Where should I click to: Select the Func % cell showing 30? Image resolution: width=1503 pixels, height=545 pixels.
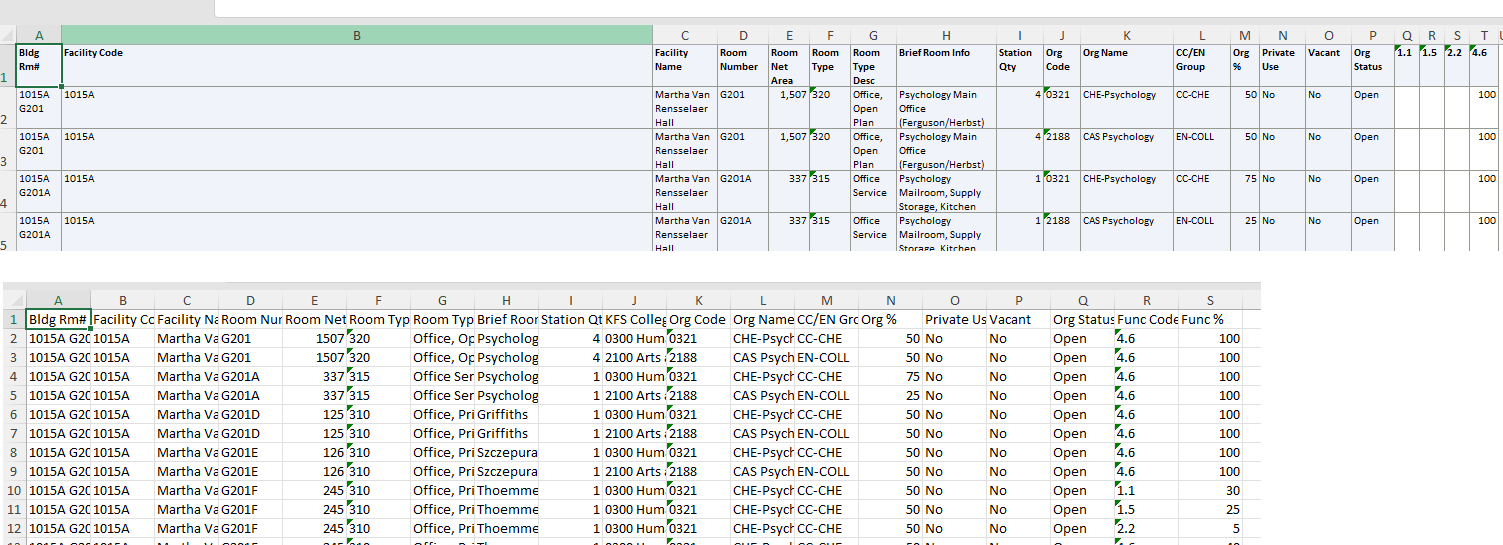(x=1211, y=490)
